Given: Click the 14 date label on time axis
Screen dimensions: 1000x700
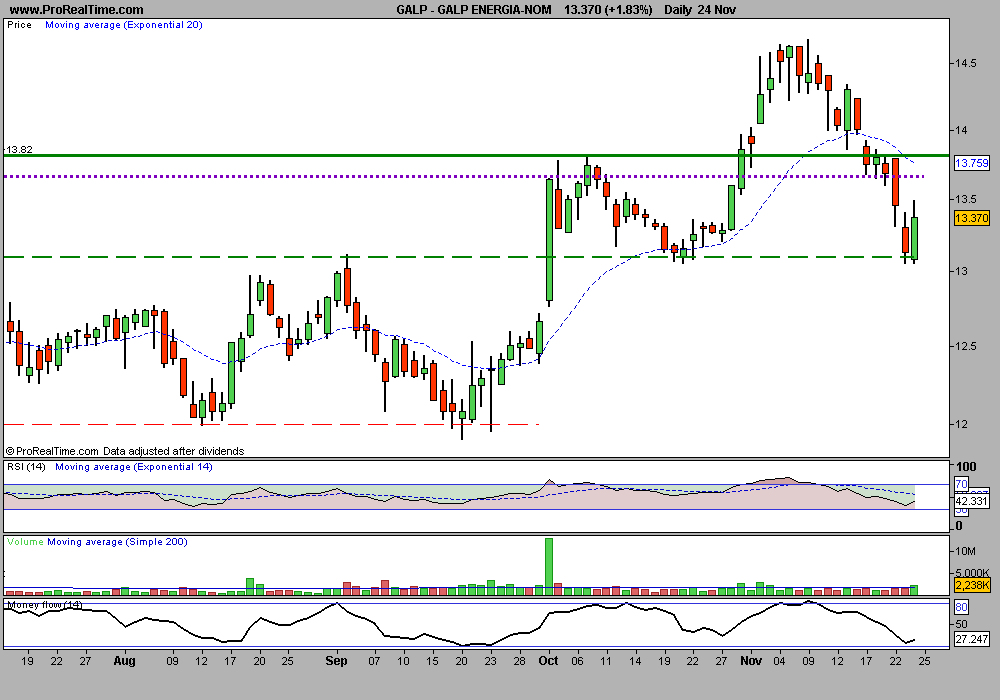Looking at the screenshot, I should point(635,661).
